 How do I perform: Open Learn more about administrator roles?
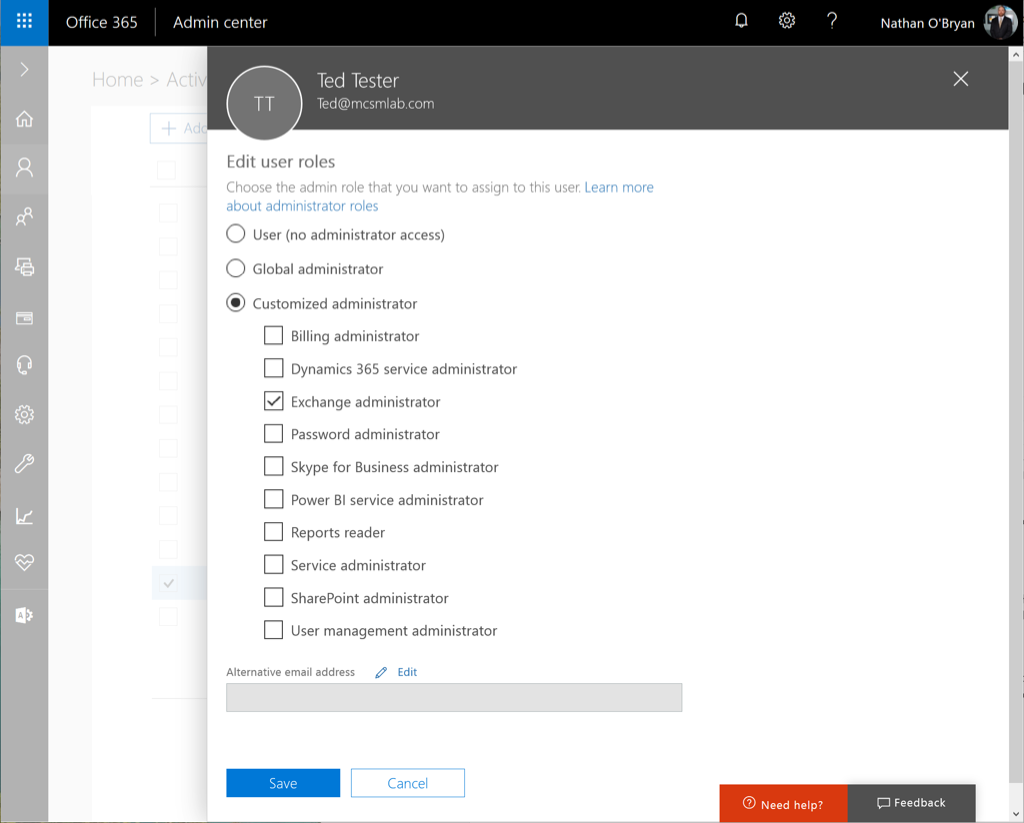[x=619, y=187]
